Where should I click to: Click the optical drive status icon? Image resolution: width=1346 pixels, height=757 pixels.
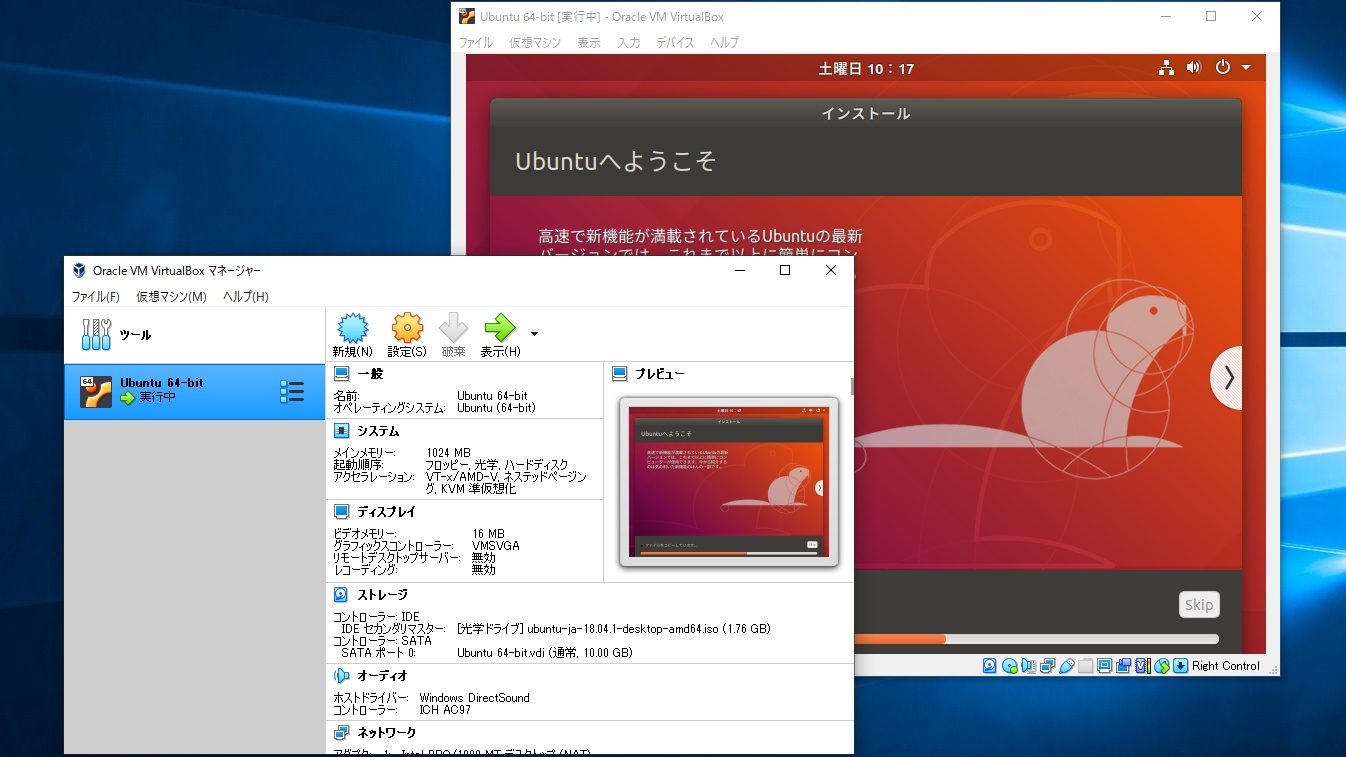[x=1009, y=665]
